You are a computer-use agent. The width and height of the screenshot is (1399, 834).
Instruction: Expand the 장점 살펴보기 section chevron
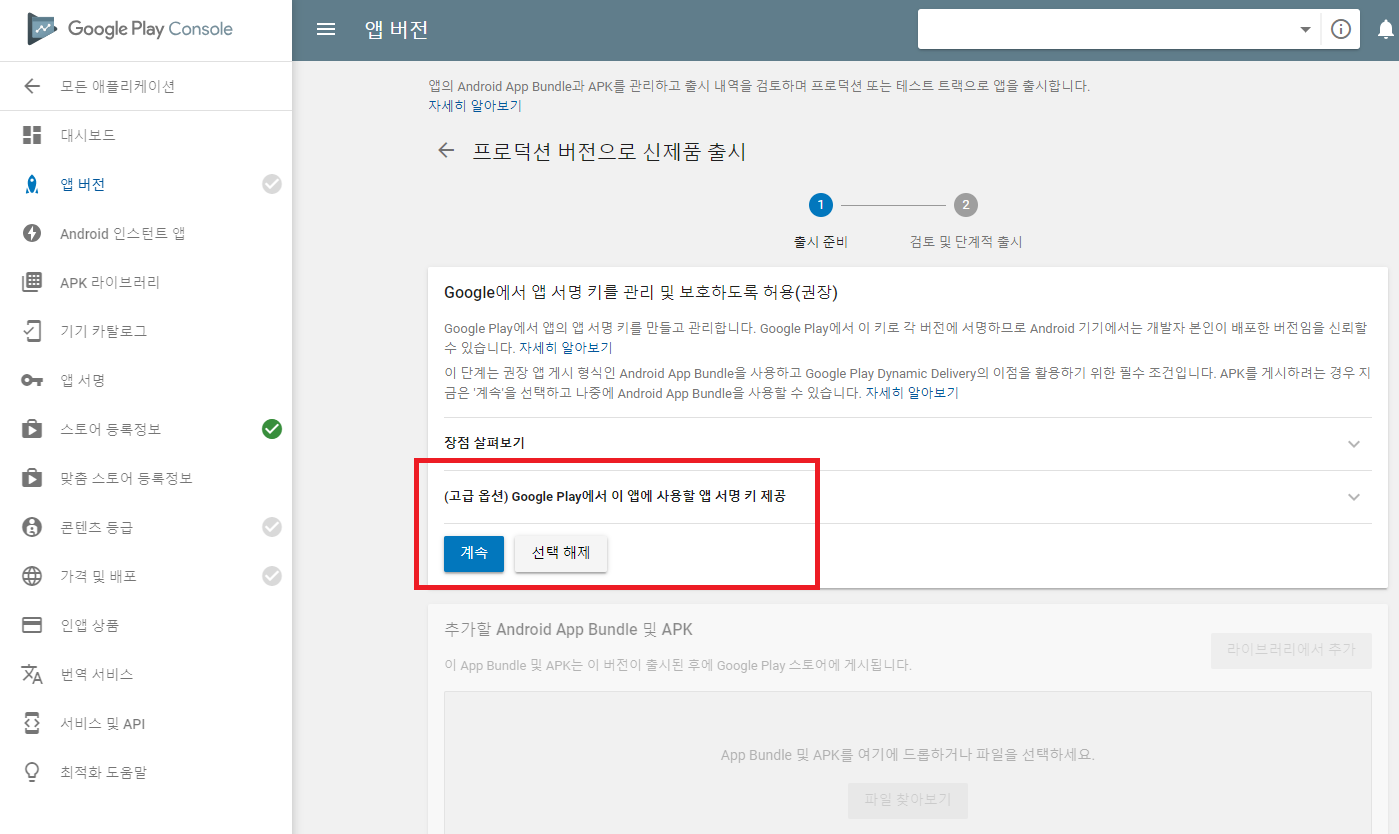tap(1354, 444)
